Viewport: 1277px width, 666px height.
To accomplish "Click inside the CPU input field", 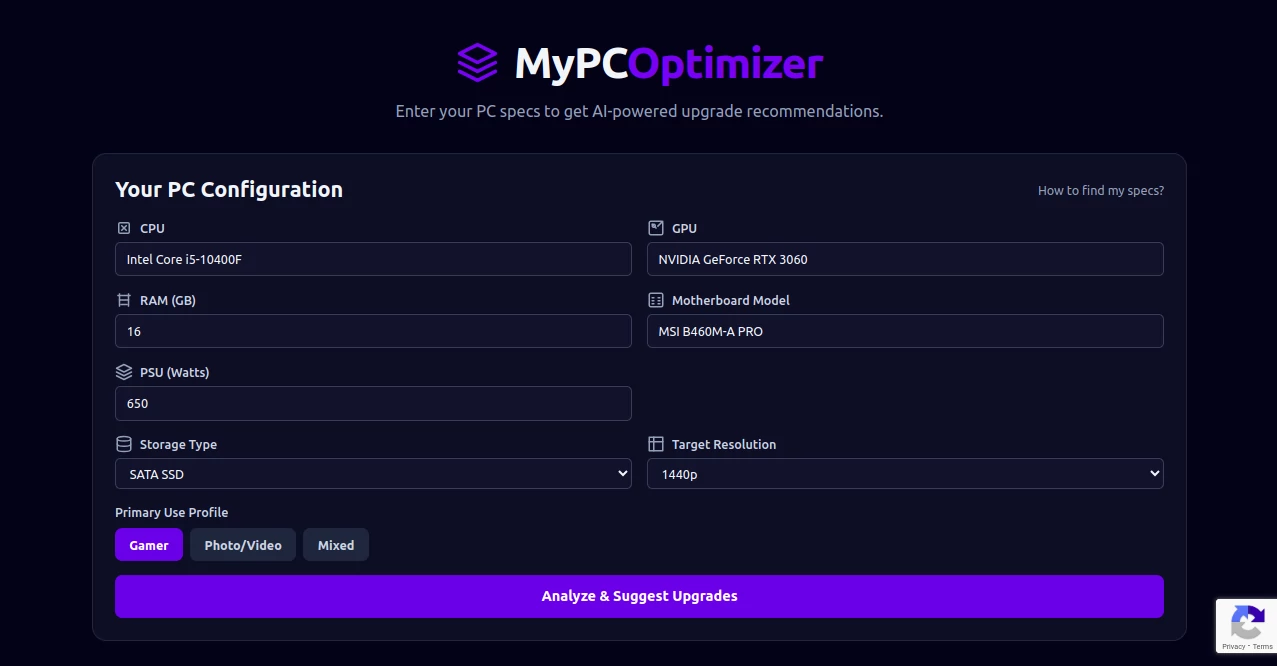I will [x=373, y=259].
